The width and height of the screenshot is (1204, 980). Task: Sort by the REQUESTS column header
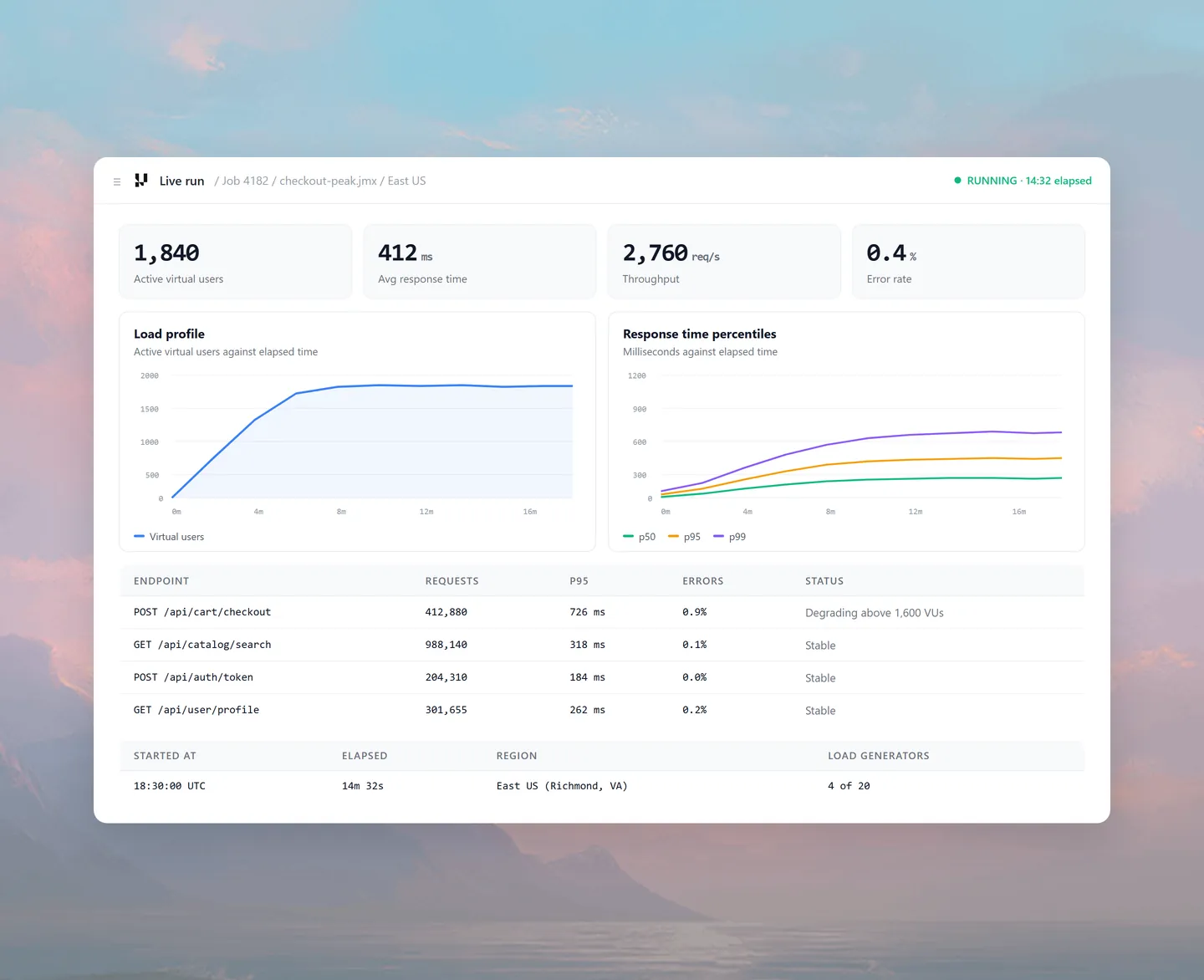pos(452,581)
